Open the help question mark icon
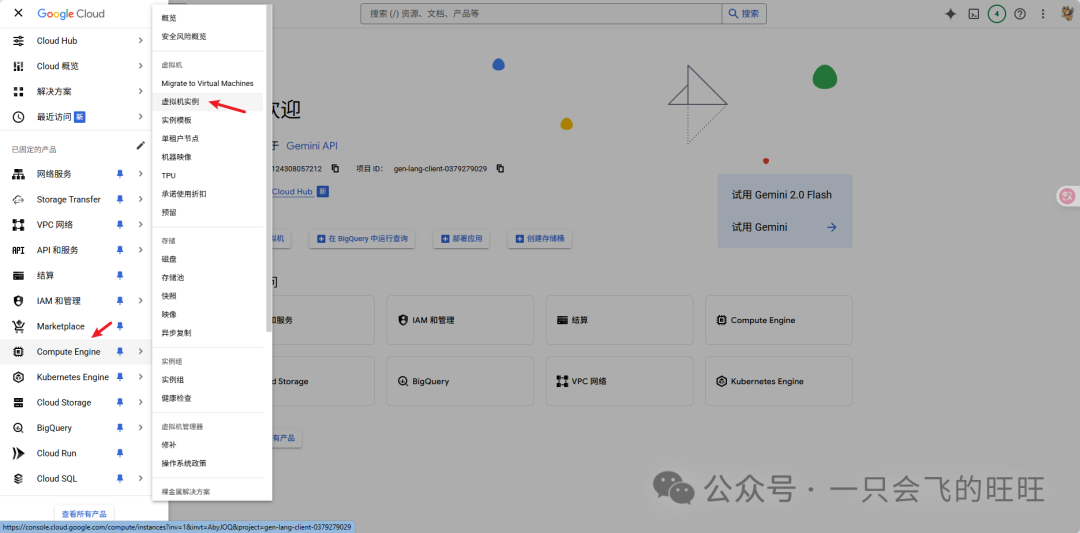This screenshot has width=1080, height=533. (x=1020, y=14)
